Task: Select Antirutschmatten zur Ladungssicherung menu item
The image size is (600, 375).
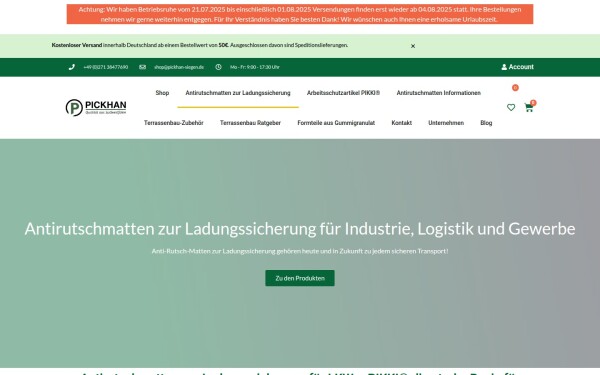Action: click(238, 93)
